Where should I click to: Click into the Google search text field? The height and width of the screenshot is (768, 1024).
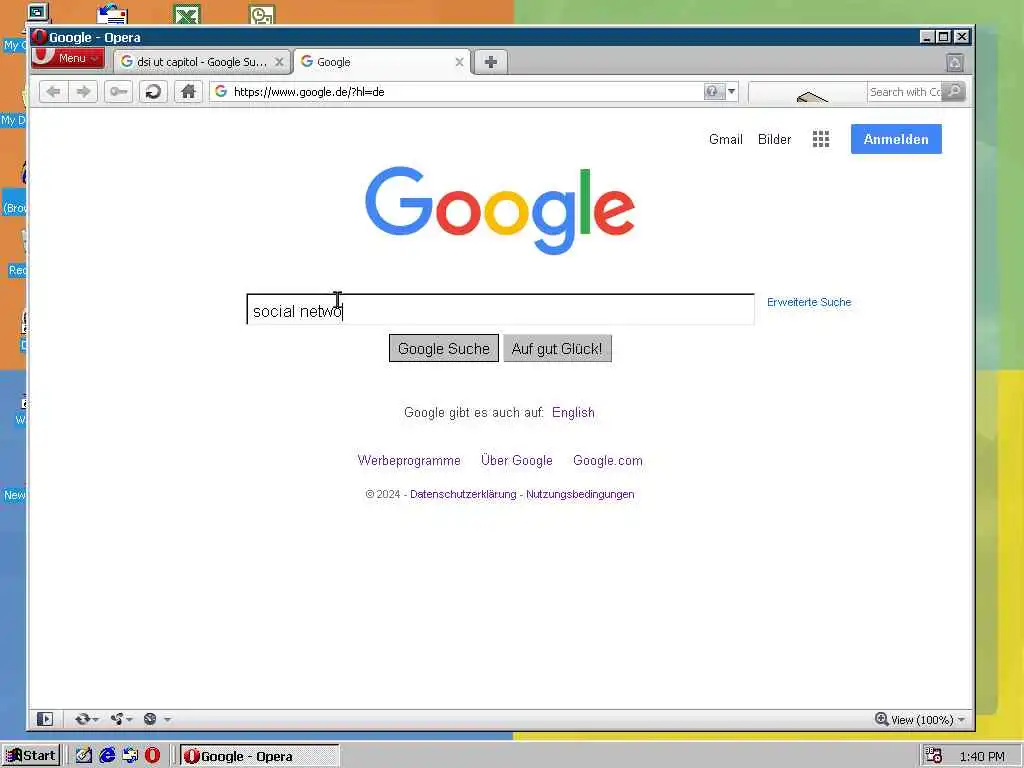pyautogui.click(x=500, y=310)
